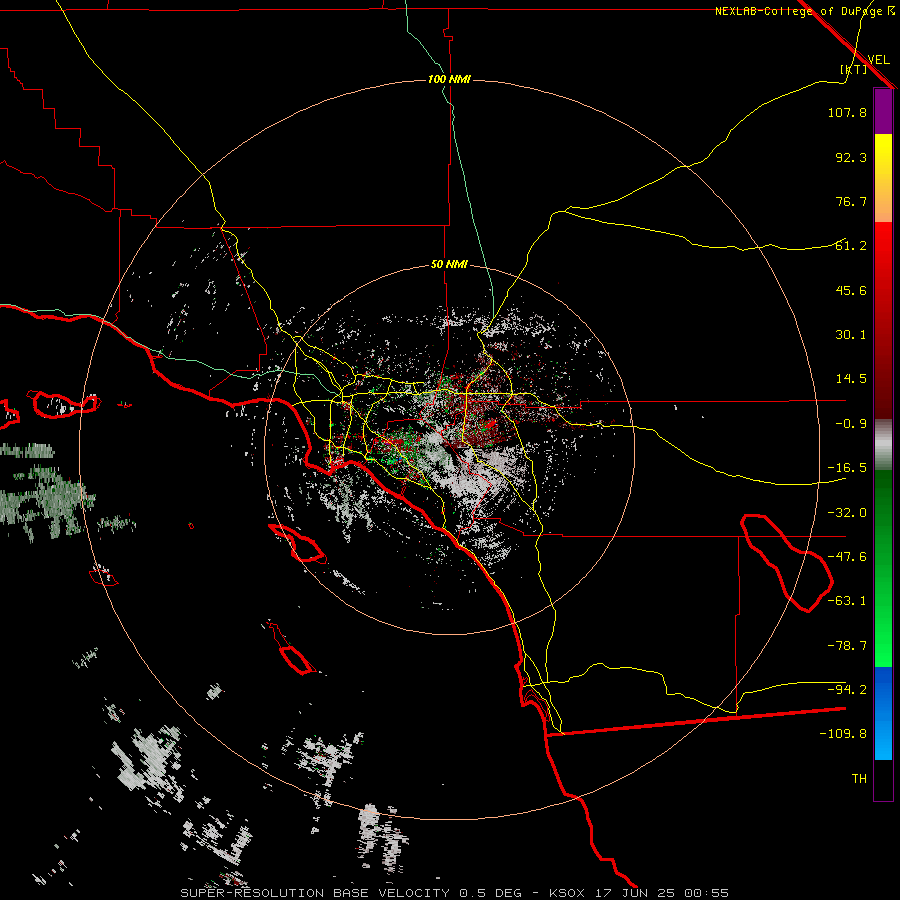Click the TH legend label

tap(859, 779)
